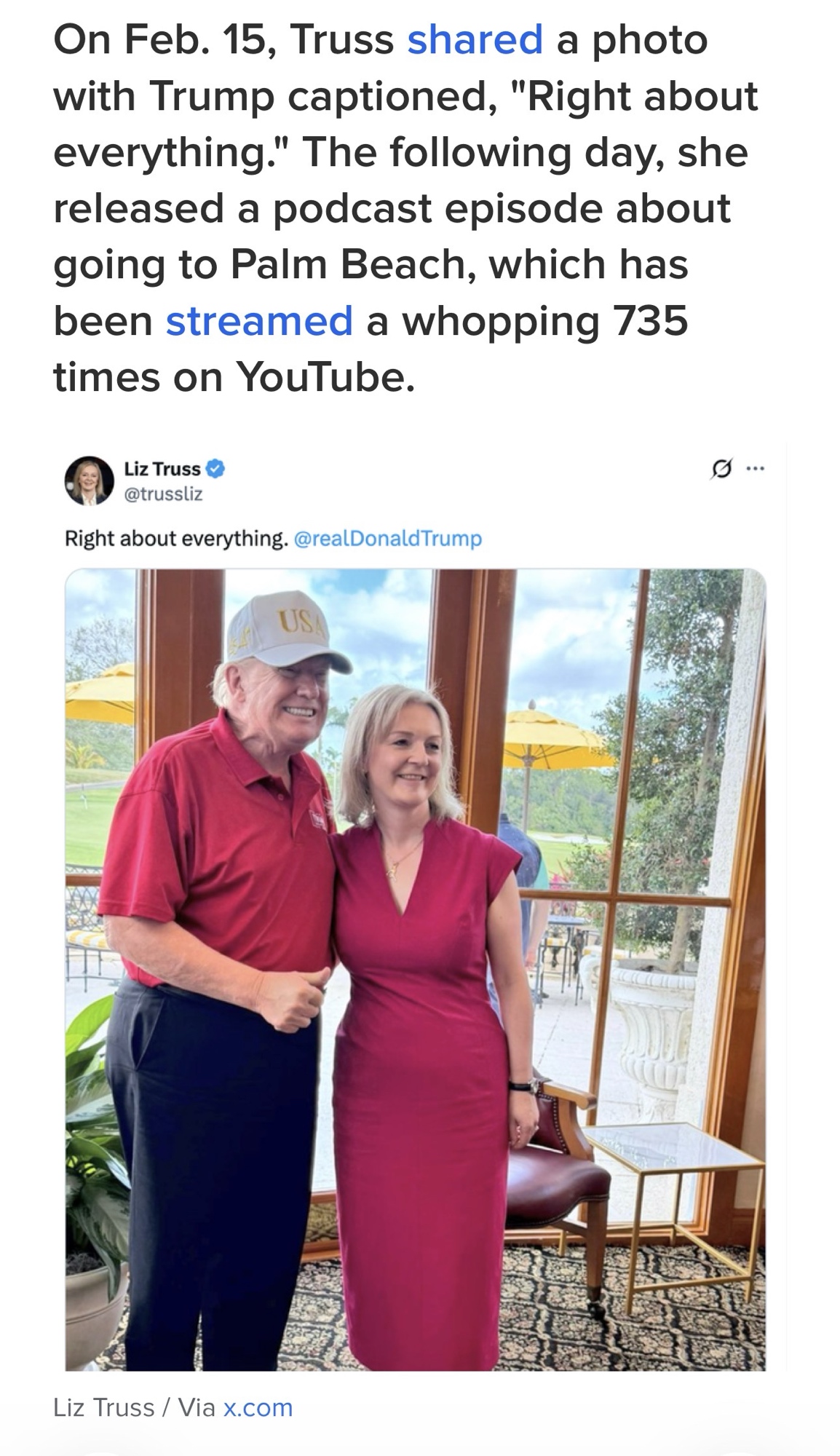Open the "shared" hyperlink in the article
The height and width of the screenshot is (1456, 840).
tap(475, 39)
